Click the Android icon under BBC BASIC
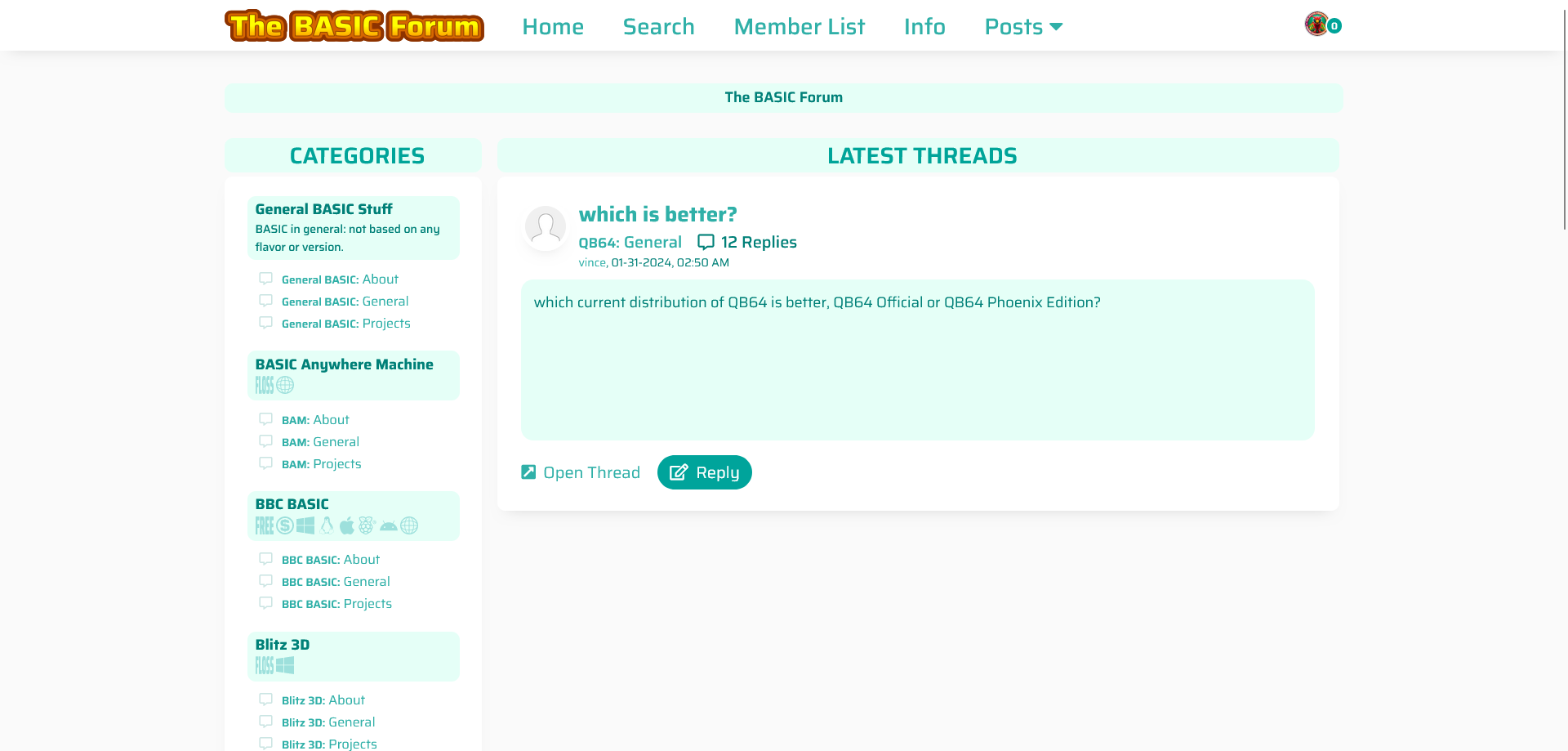Image resolution: width=1568 pixels, height=751 pixels. [x=389, y=525]
